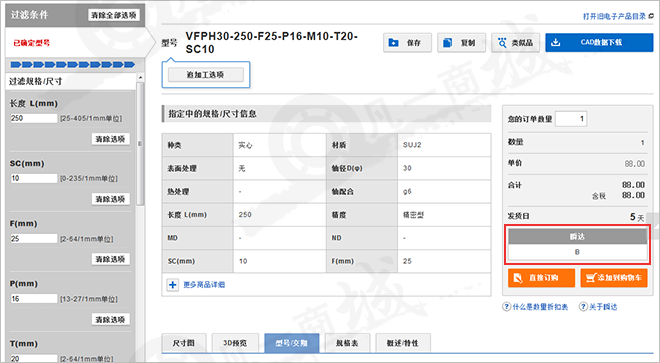This screenshot has height=363, width=660.
Task: Click the plus icon for more product details
Action: [173, 285]
